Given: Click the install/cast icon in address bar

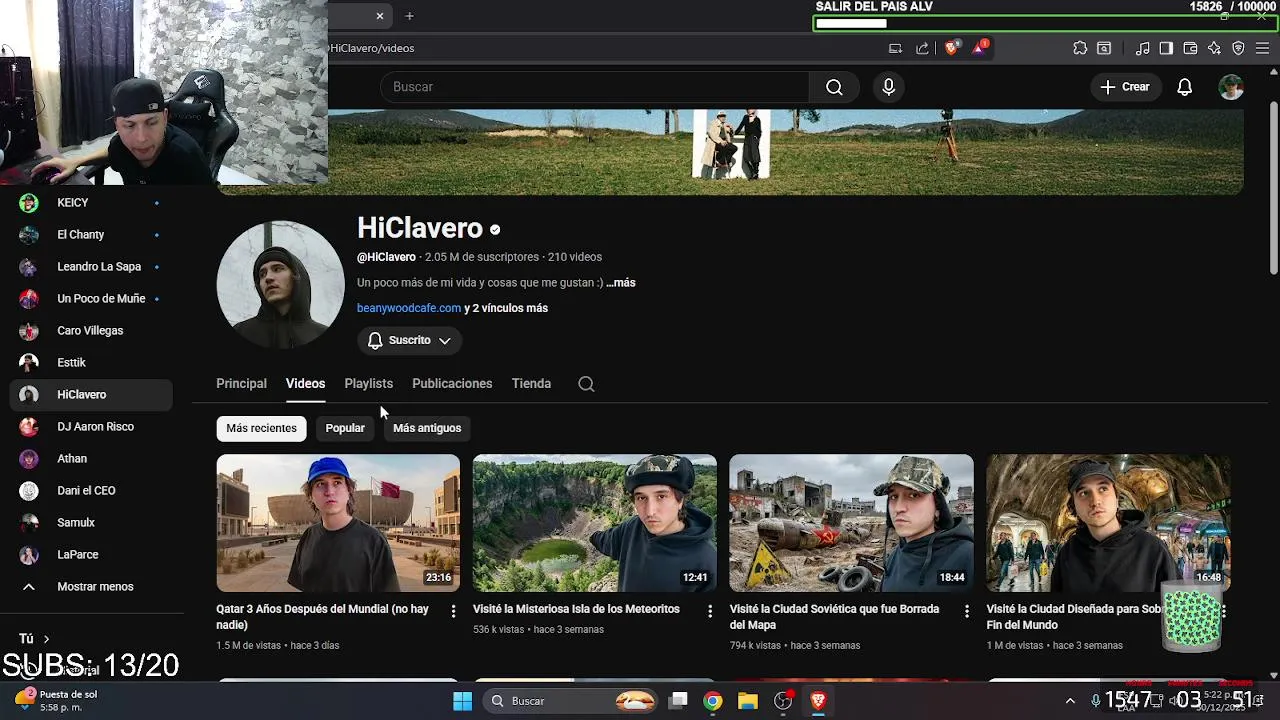Looking at the screenshot, I should (x=895, y=48).
